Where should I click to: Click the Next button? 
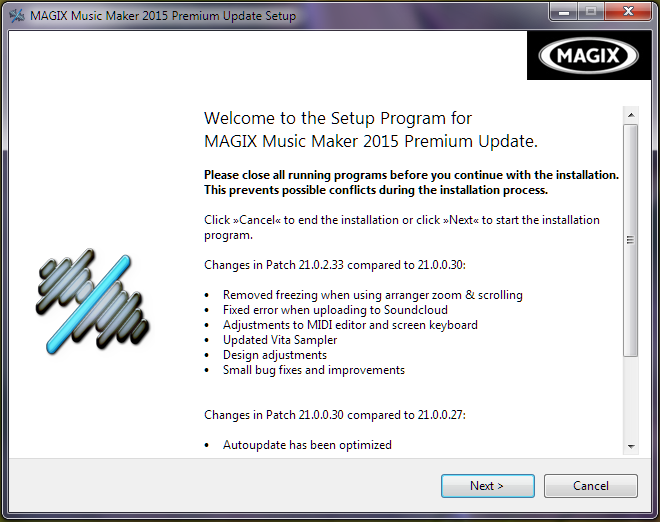tap(488, 486)
